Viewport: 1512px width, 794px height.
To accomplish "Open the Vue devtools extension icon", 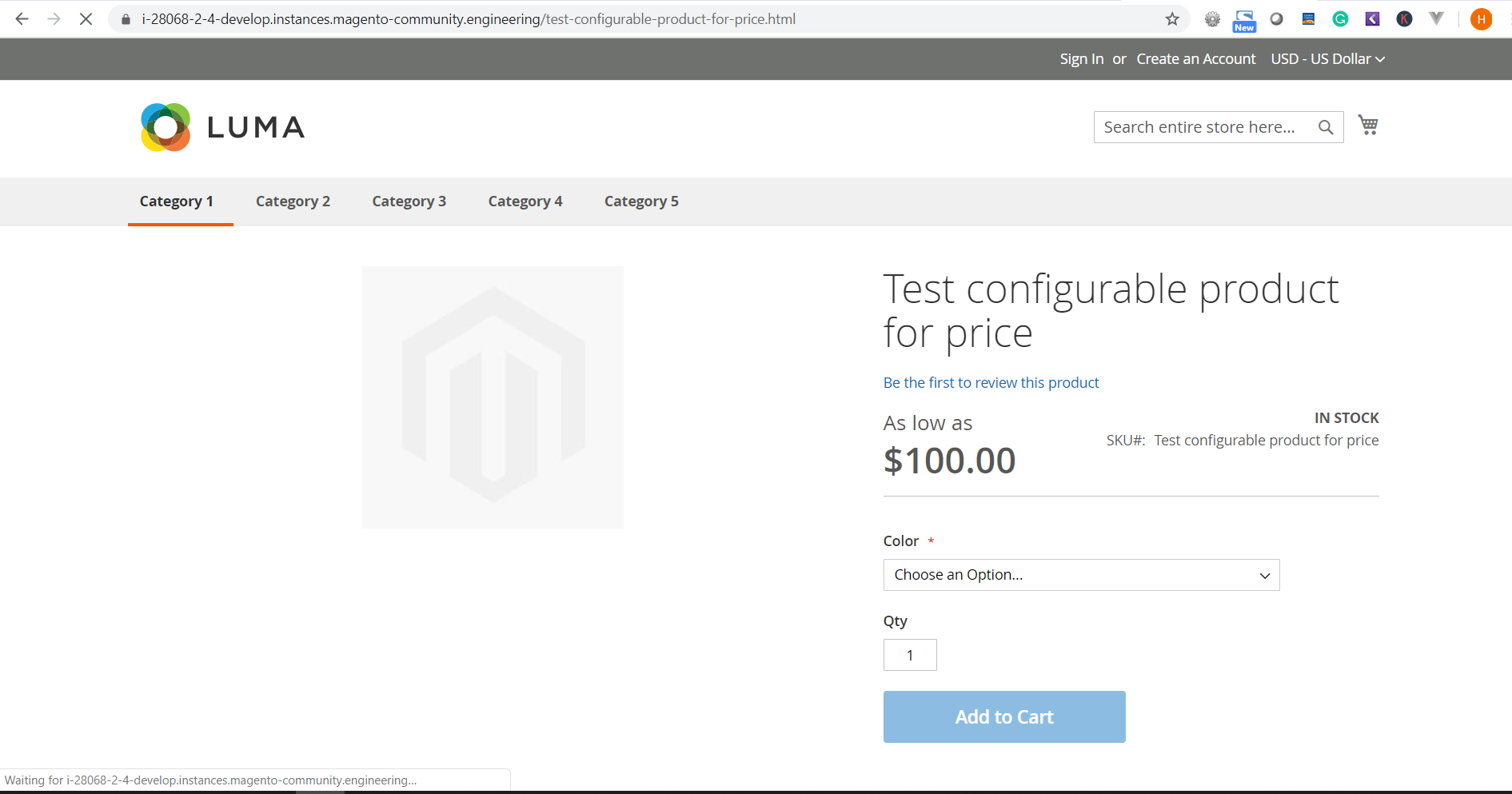I will point(1437,18).
